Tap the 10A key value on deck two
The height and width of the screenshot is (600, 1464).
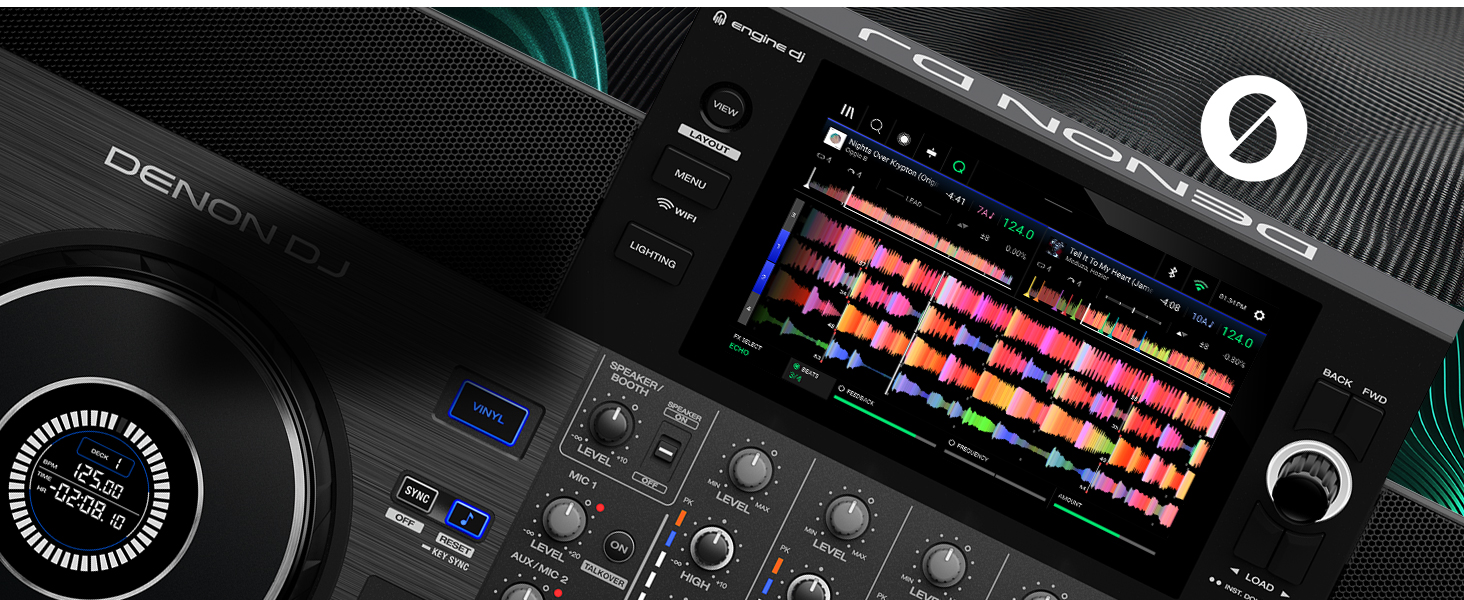coord(1204,321)
